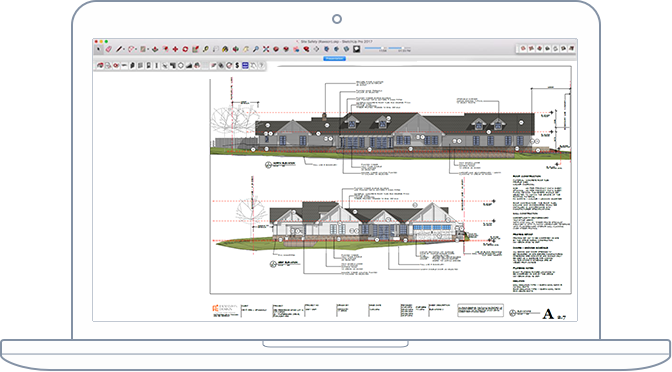
Task: Switch to Wireframe face style
Action: click(540, 48)
